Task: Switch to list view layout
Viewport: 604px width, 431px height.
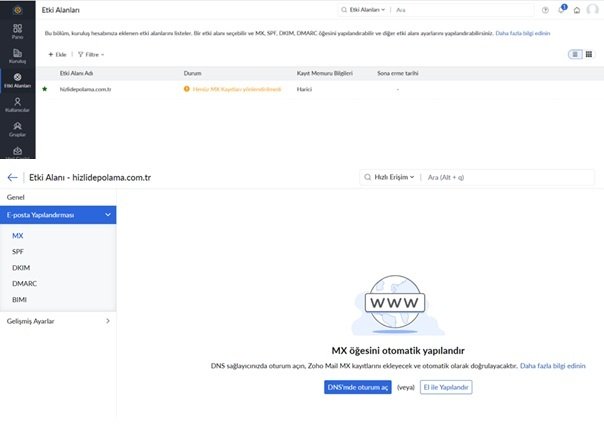Action: [x=574, y=54]
